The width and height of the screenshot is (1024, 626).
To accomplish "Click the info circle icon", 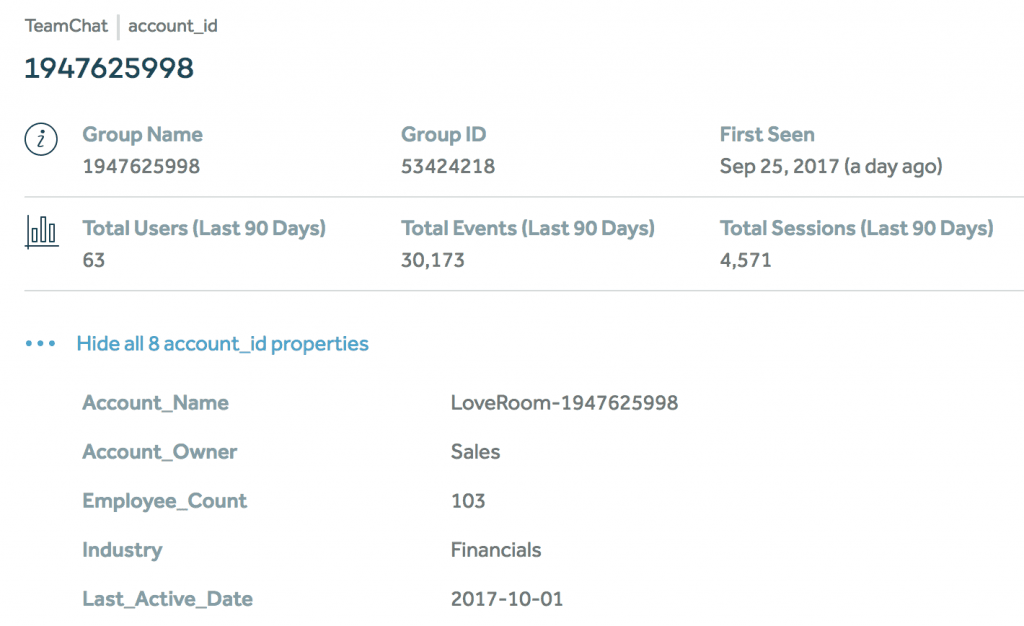I will [x=40, y=140].
